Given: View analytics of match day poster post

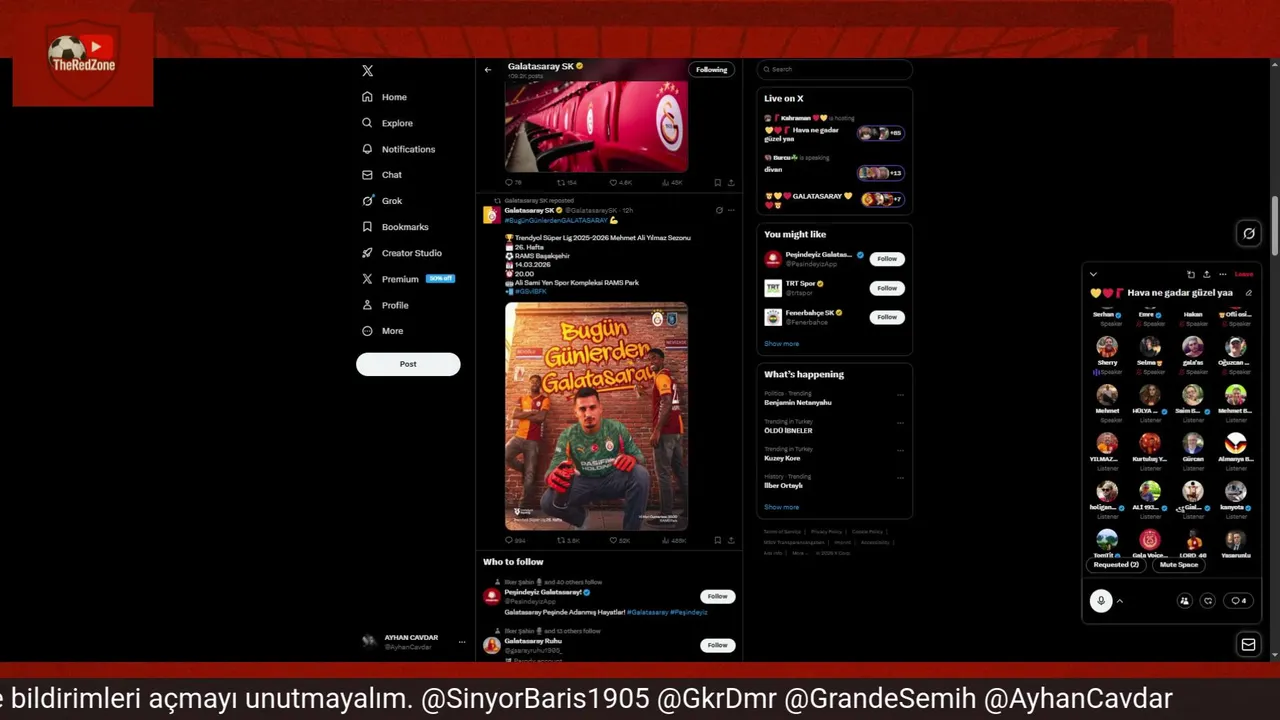Looking at the screenshot, I should [x=674, y=540].
